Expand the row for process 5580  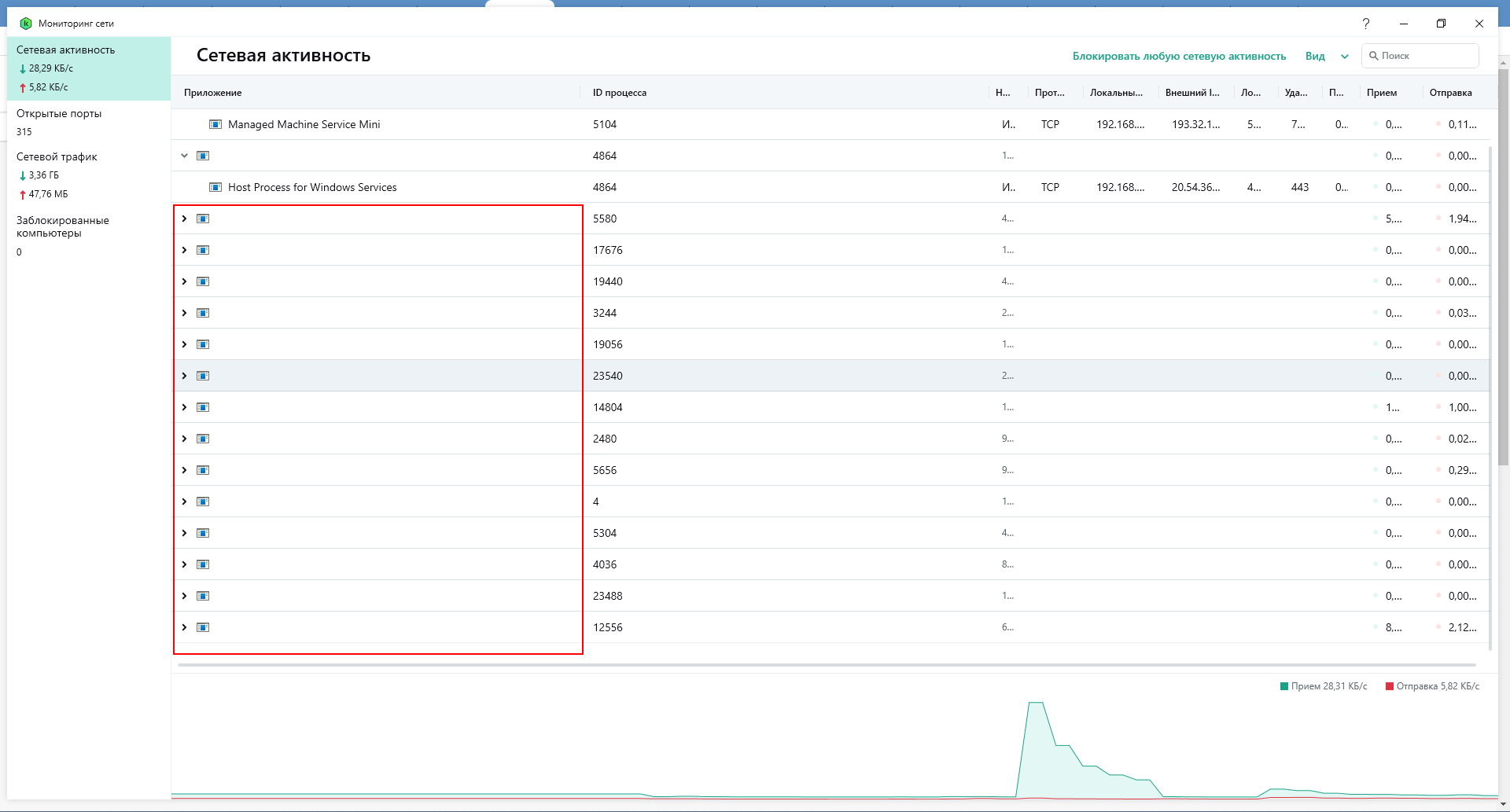click(184, 219)
